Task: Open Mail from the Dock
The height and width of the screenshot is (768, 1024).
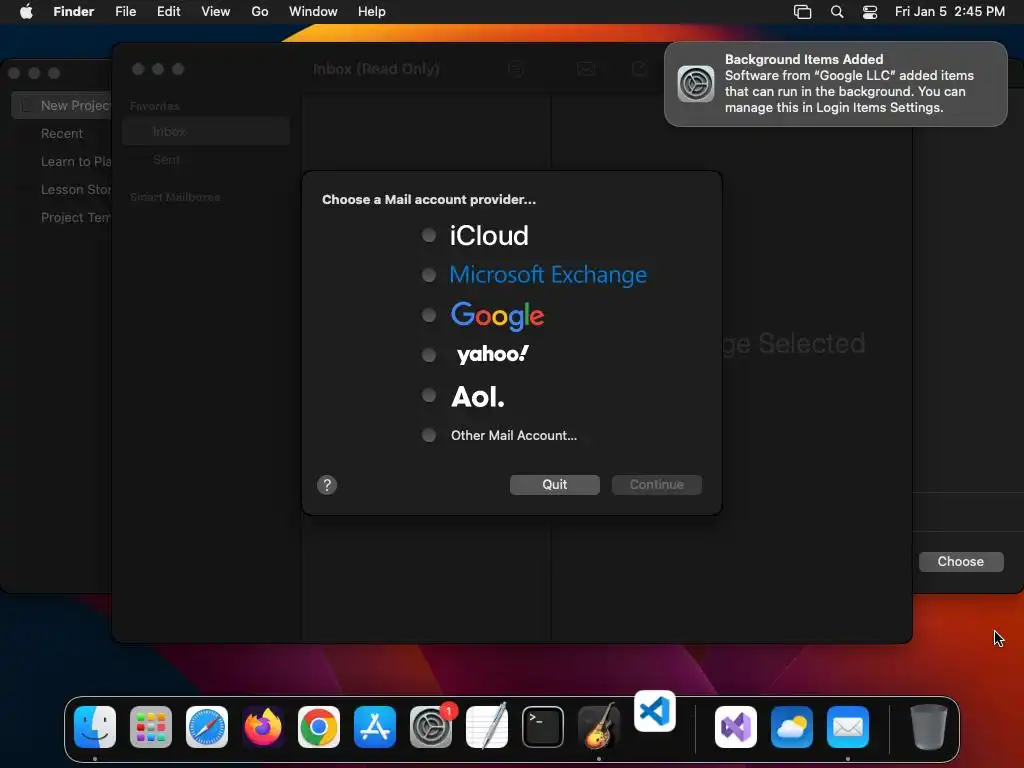Action: [848, 726]
